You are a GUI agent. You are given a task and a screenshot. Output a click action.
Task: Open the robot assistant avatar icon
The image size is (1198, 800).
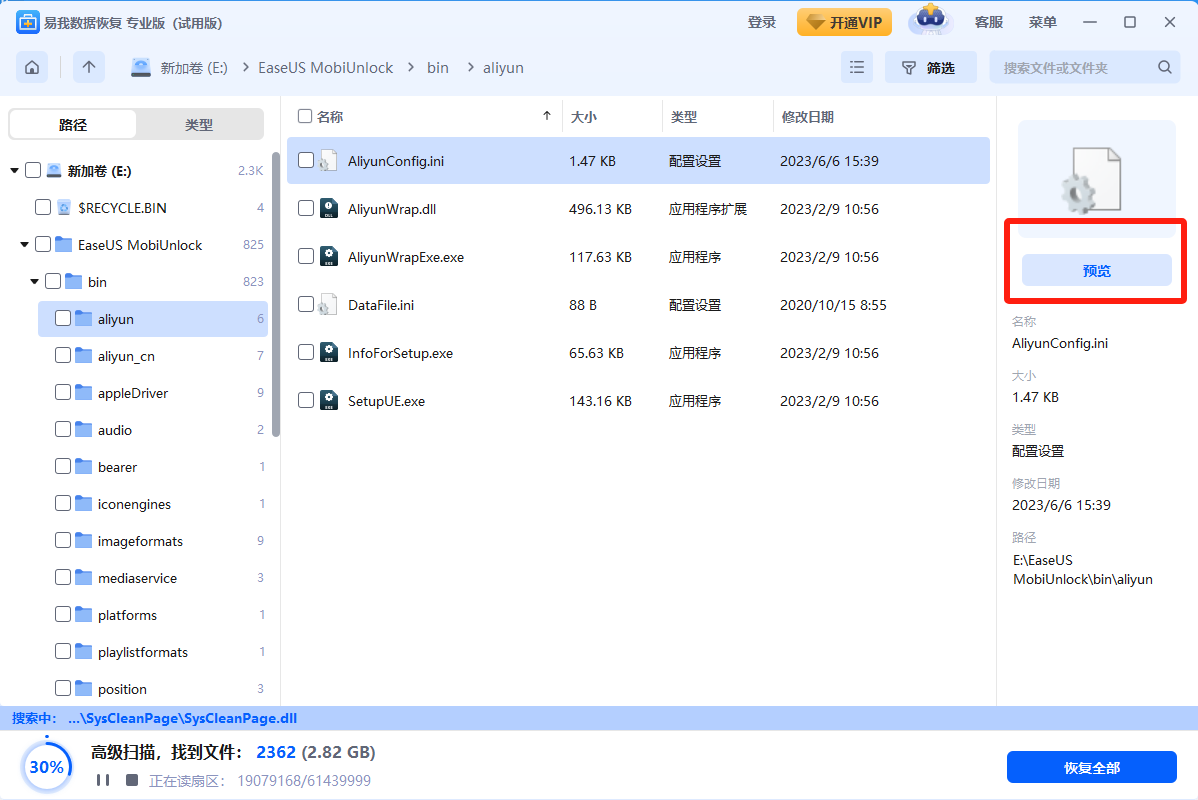tap(930, 21)
